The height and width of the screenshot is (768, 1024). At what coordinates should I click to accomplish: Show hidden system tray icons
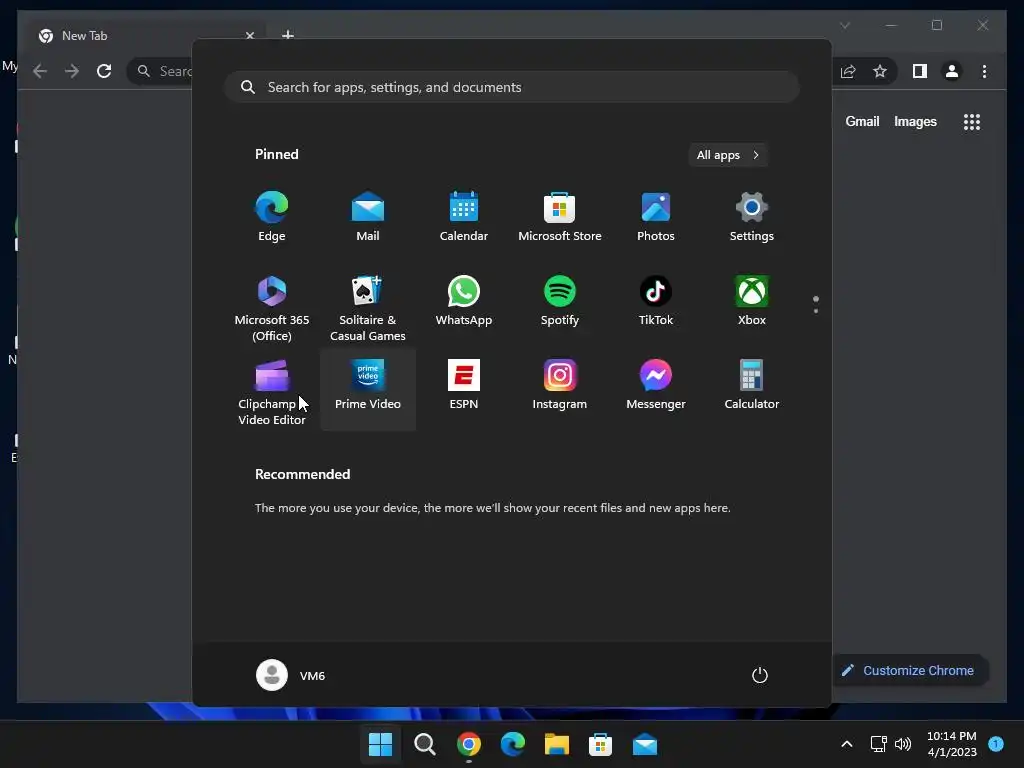click(846, 744)
